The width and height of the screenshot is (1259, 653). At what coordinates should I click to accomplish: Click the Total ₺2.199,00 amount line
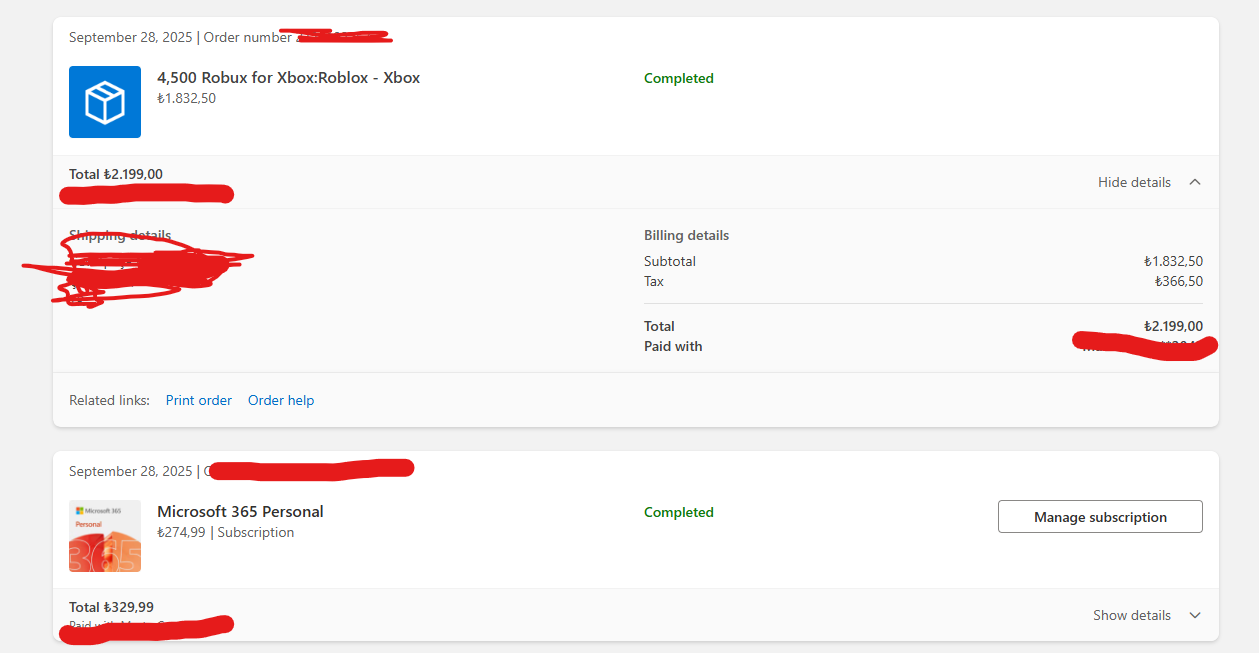(113, 173)
